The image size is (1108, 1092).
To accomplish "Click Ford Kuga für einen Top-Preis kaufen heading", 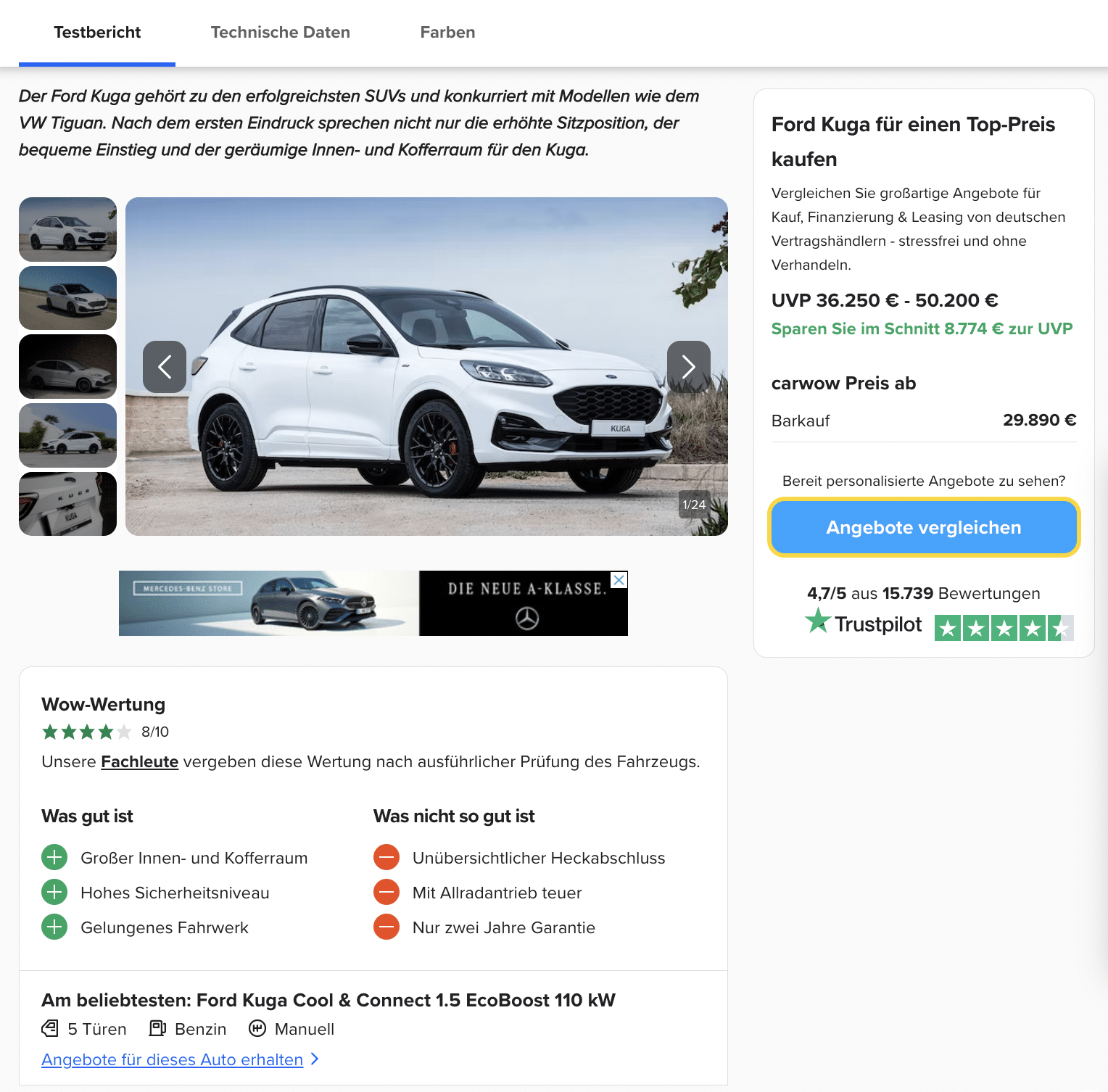I will pos(914,141).
